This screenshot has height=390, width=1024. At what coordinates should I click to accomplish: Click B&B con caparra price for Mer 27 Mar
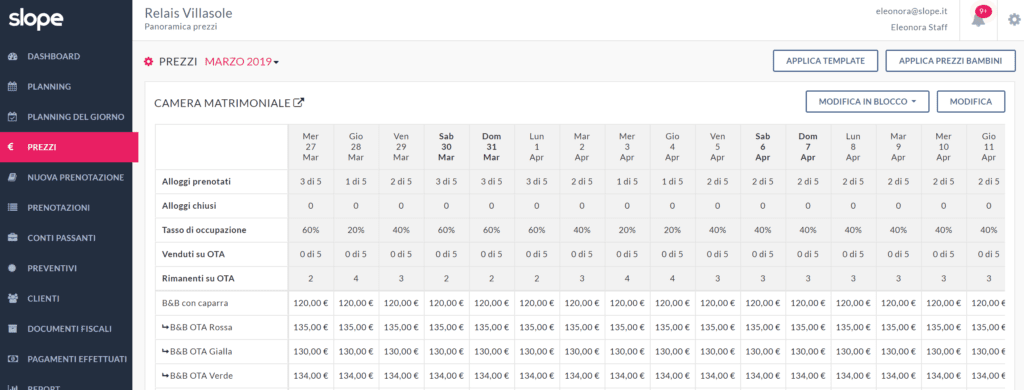pos(311,303)
